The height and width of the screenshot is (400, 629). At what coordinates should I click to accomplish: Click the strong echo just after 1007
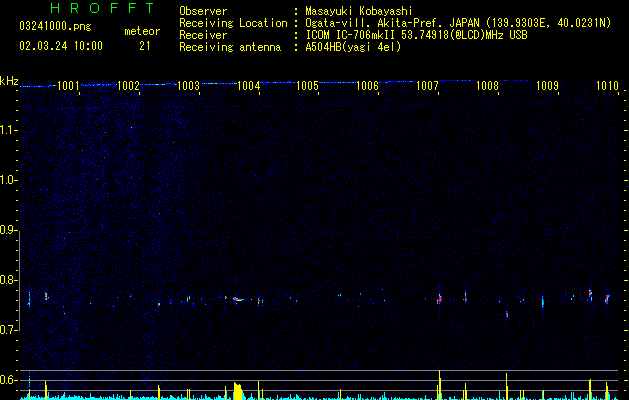point(439,298)
